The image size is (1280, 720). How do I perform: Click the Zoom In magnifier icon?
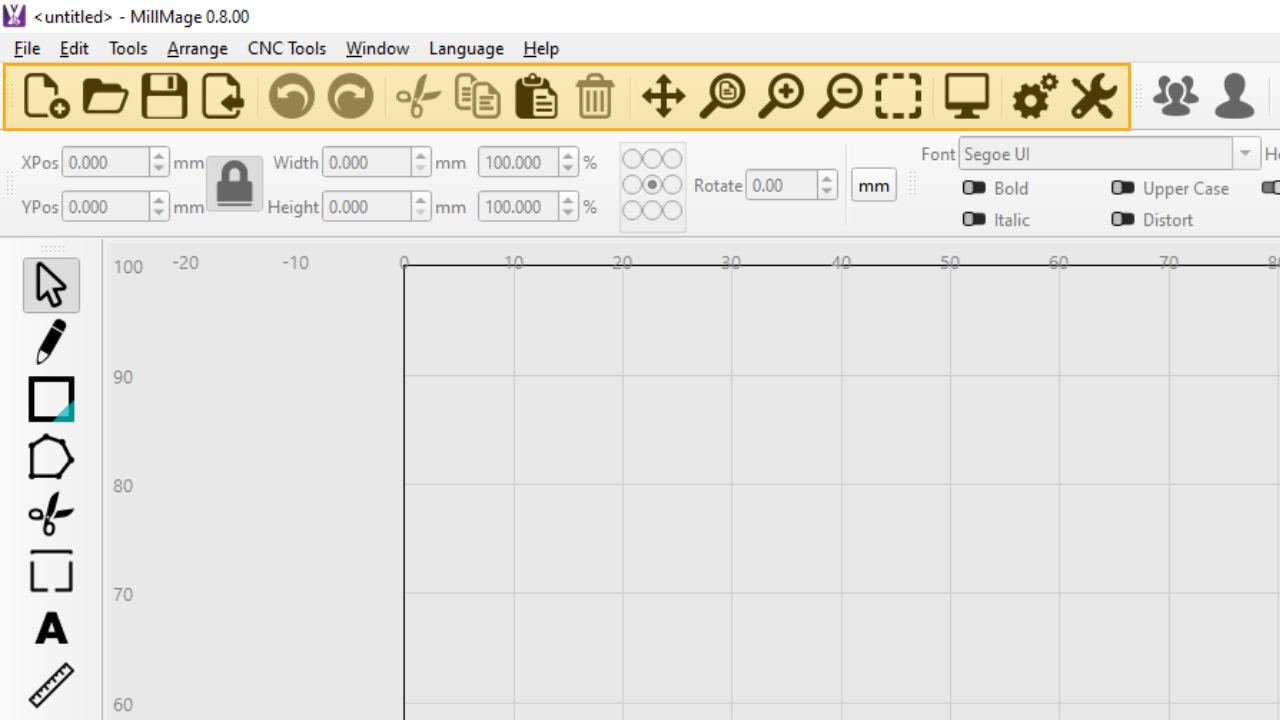point(781,97)
